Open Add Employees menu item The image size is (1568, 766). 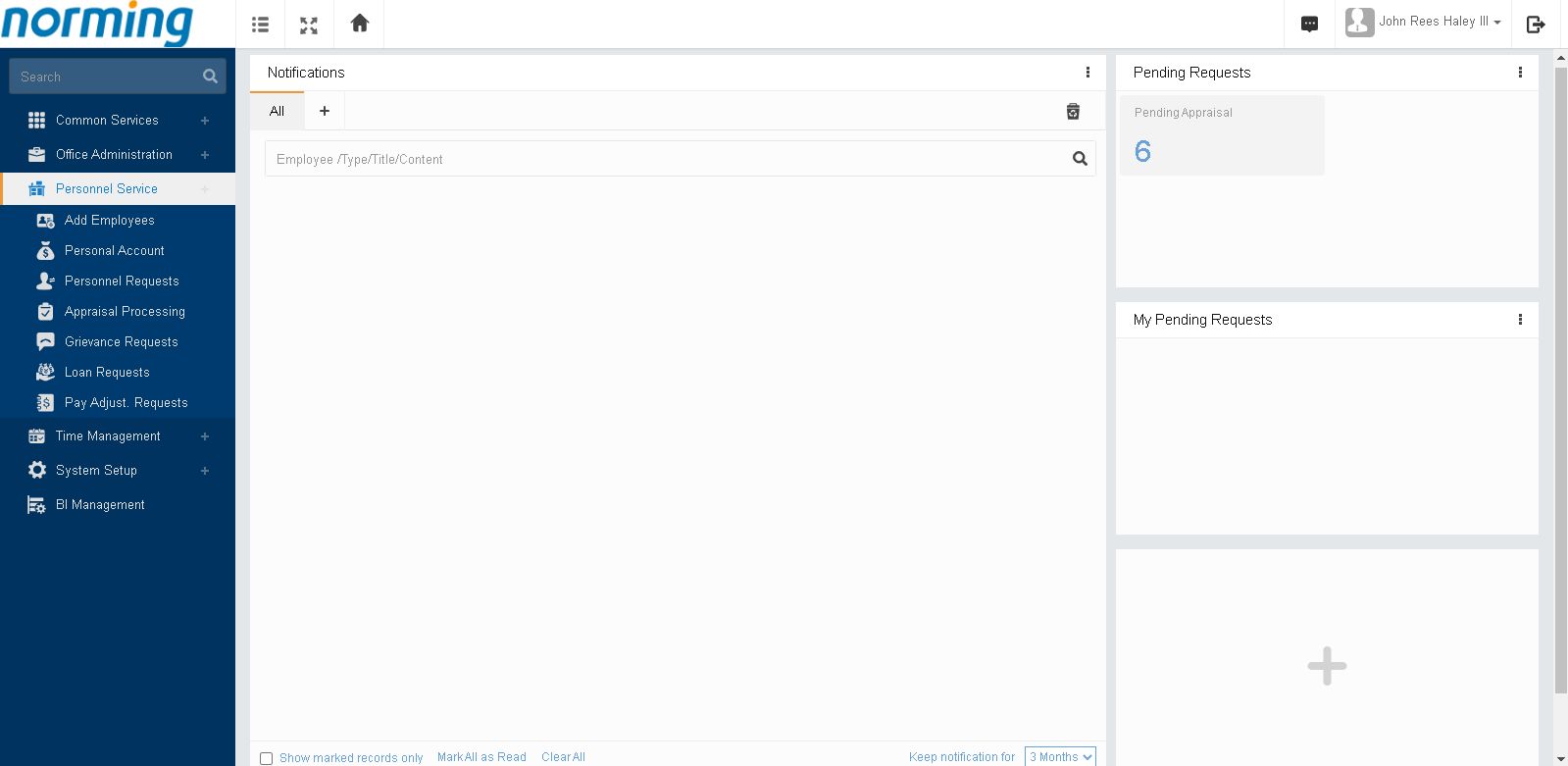pyautogui.click(x=110, y=221)
